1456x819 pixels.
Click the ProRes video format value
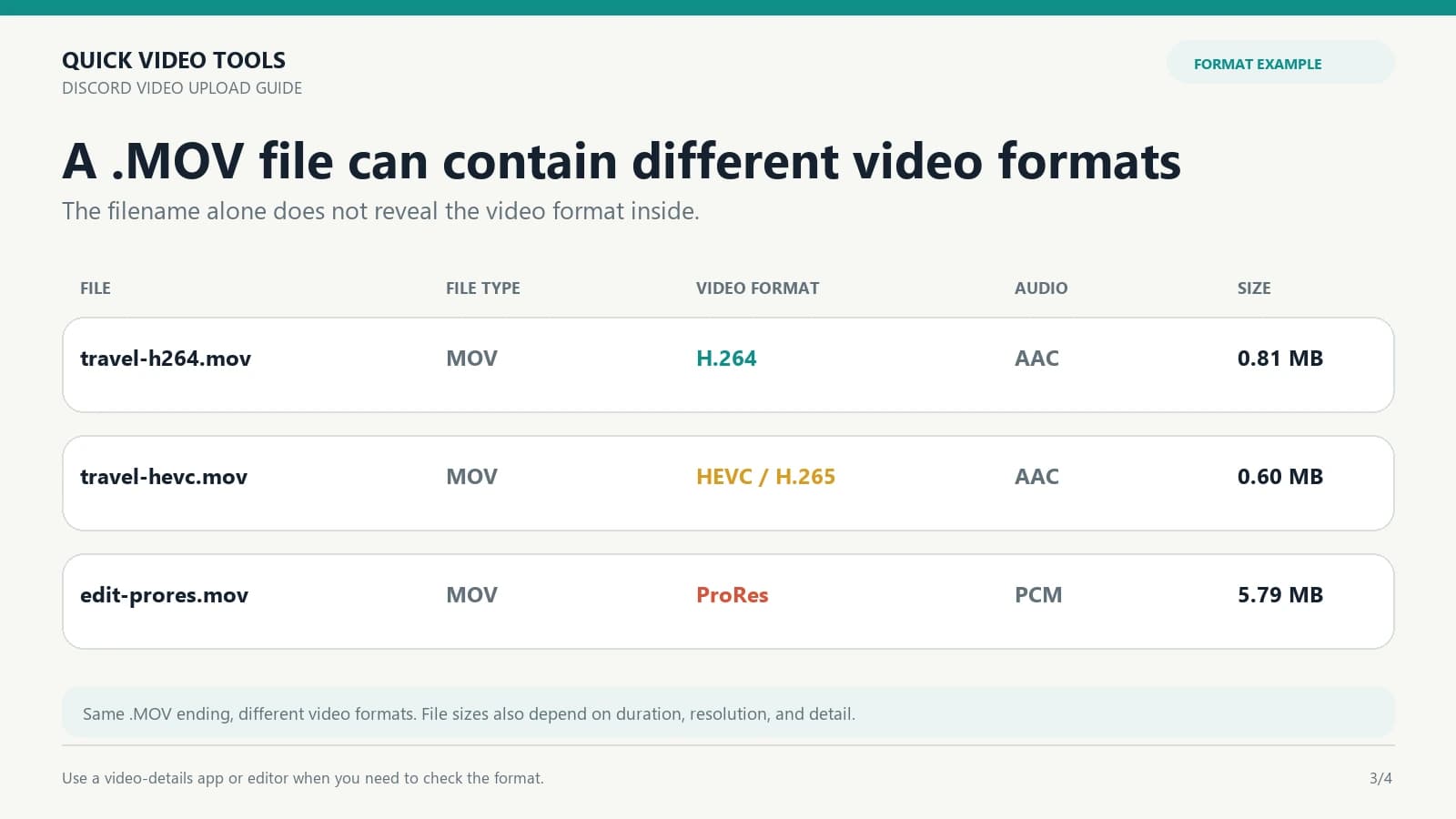coord(733,595)
